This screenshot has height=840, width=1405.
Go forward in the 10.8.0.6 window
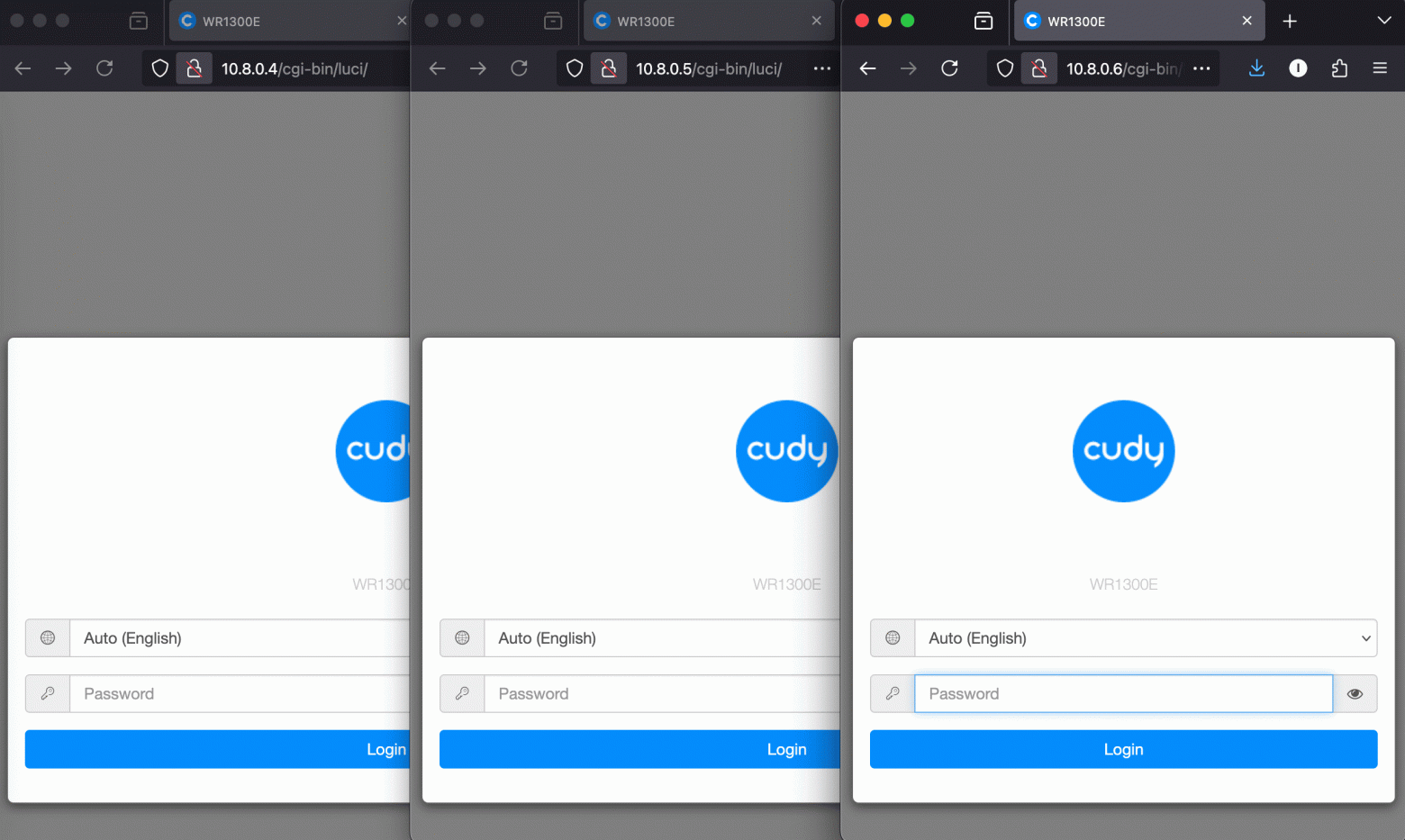tap(909, 68)
